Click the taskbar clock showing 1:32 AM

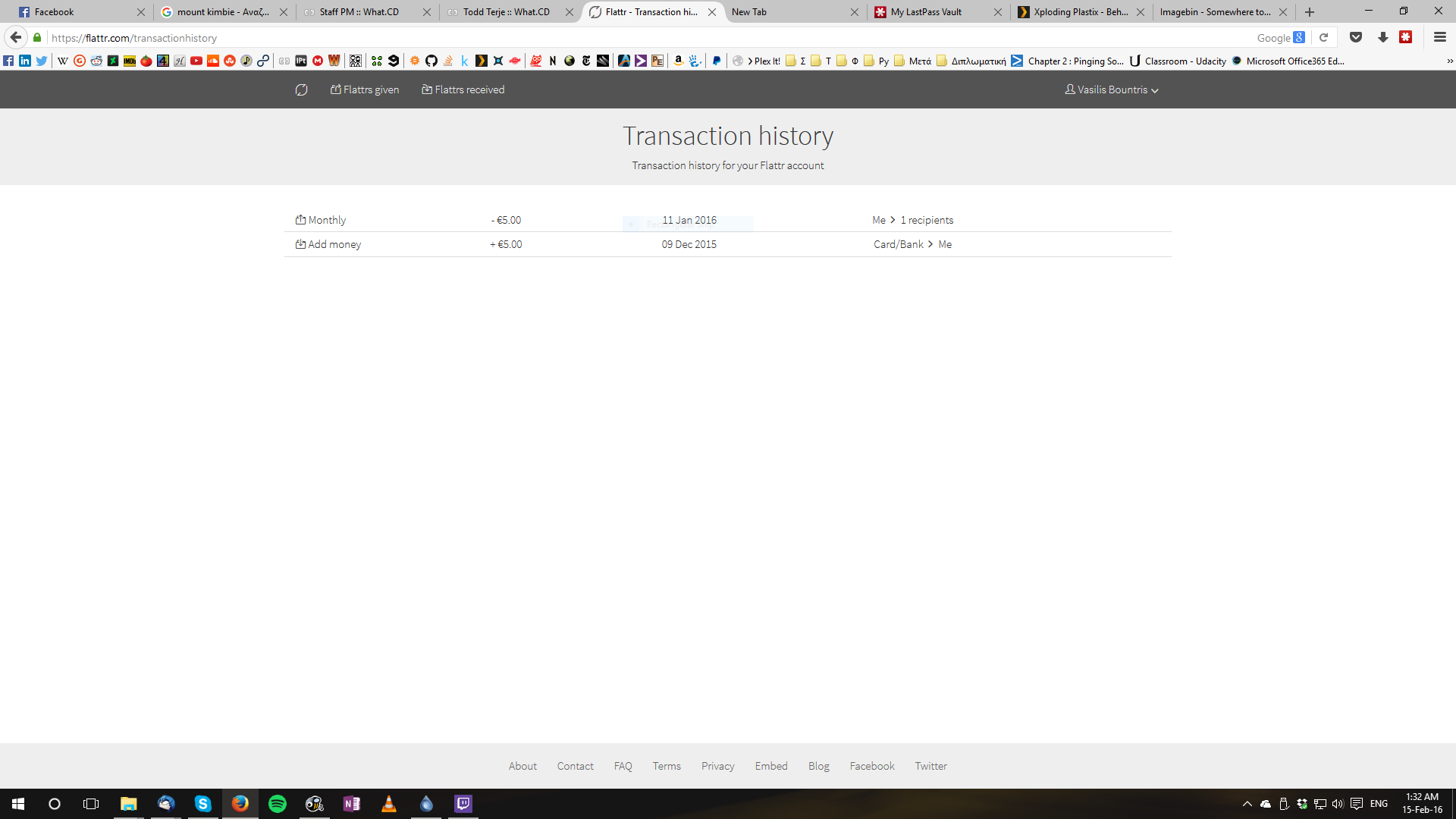[1422, 803]
